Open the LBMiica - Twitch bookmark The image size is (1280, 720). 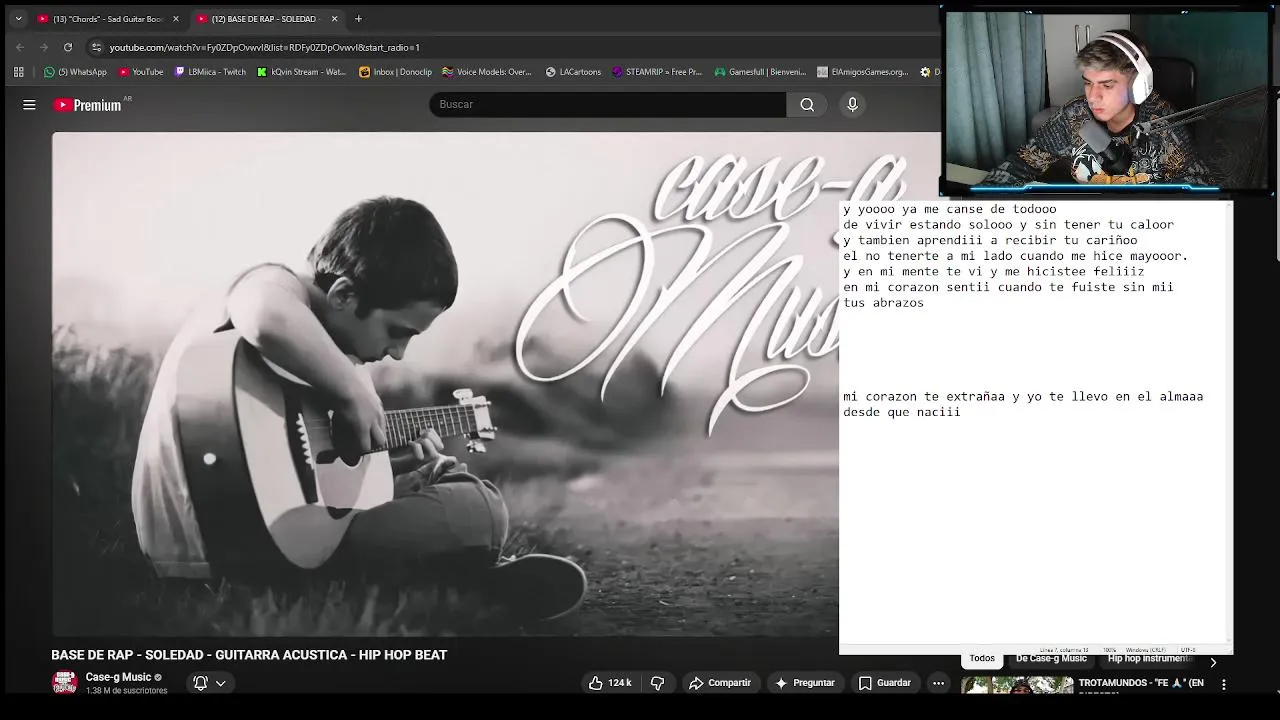pos(210,72)
